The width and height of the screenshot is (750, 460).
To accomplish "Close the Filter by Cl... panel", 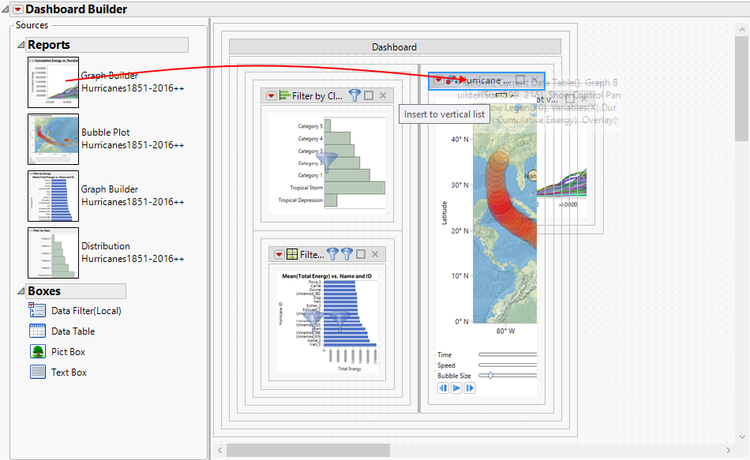I will [x=383, y=96].
